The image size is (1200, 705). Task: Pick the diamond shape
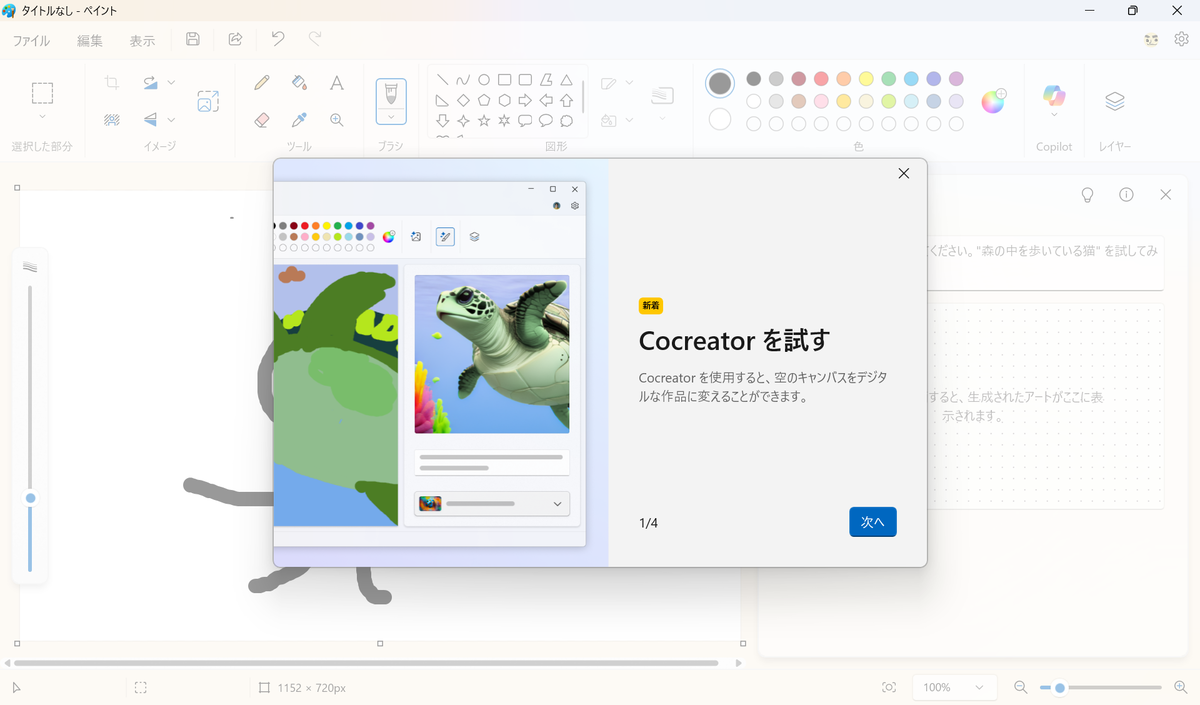tap(463, 100)
